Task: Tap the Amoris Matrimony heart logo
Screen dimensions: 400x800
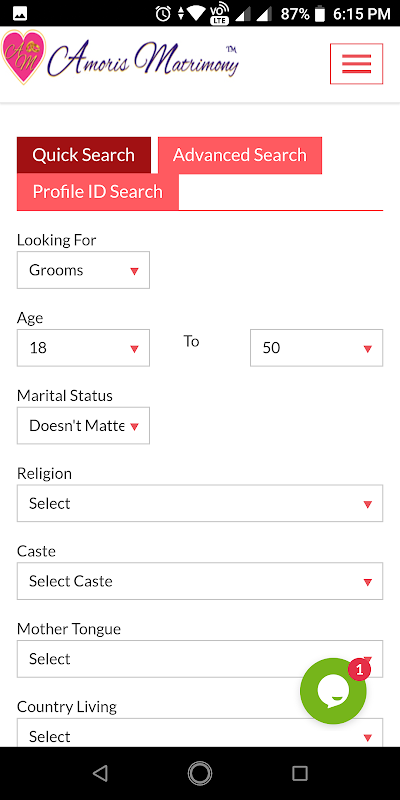Action: click(x=23, y=57)
